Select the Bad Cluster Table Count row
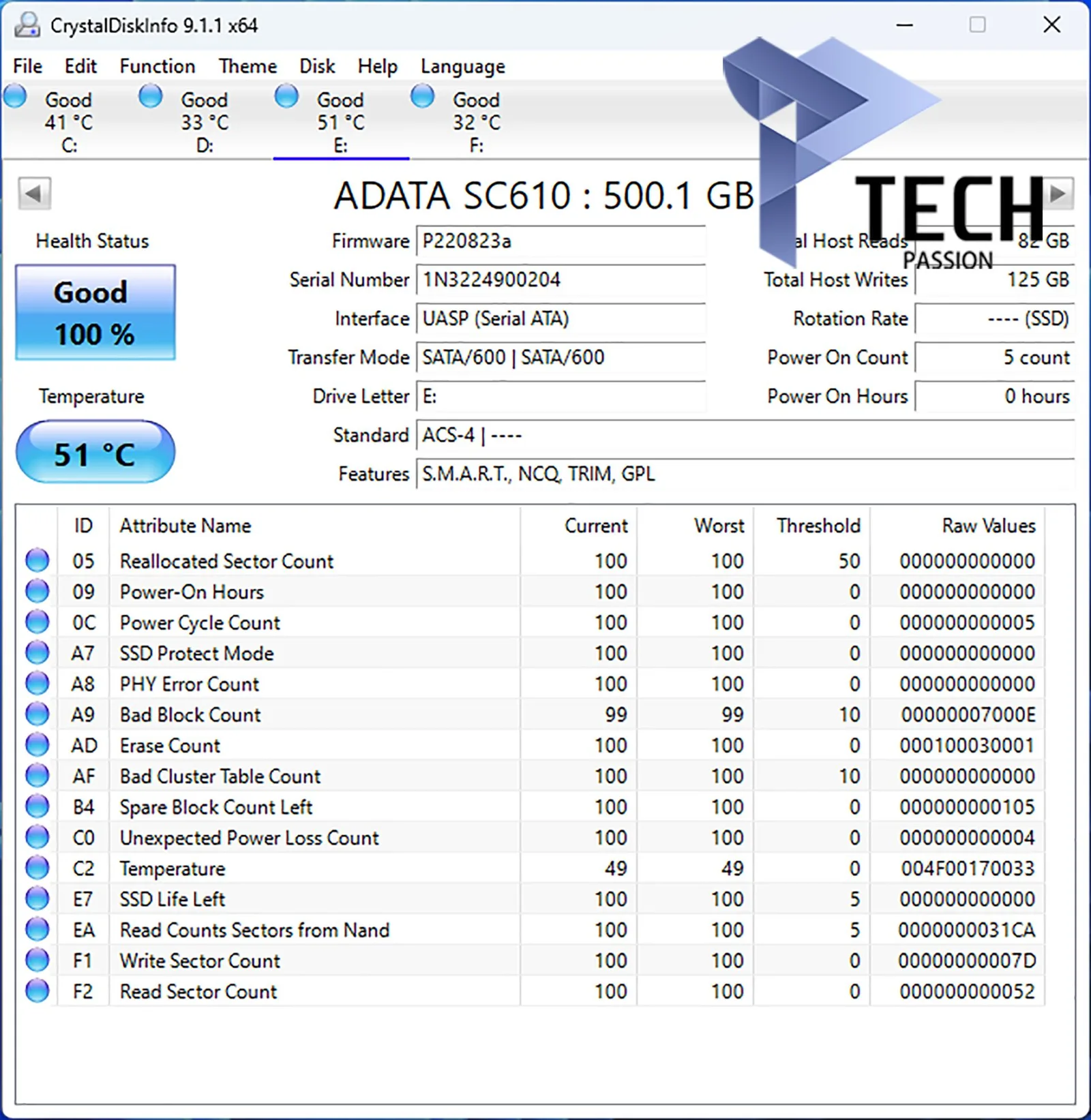This screenshot has height=1120, width=1091. (530, 776)
